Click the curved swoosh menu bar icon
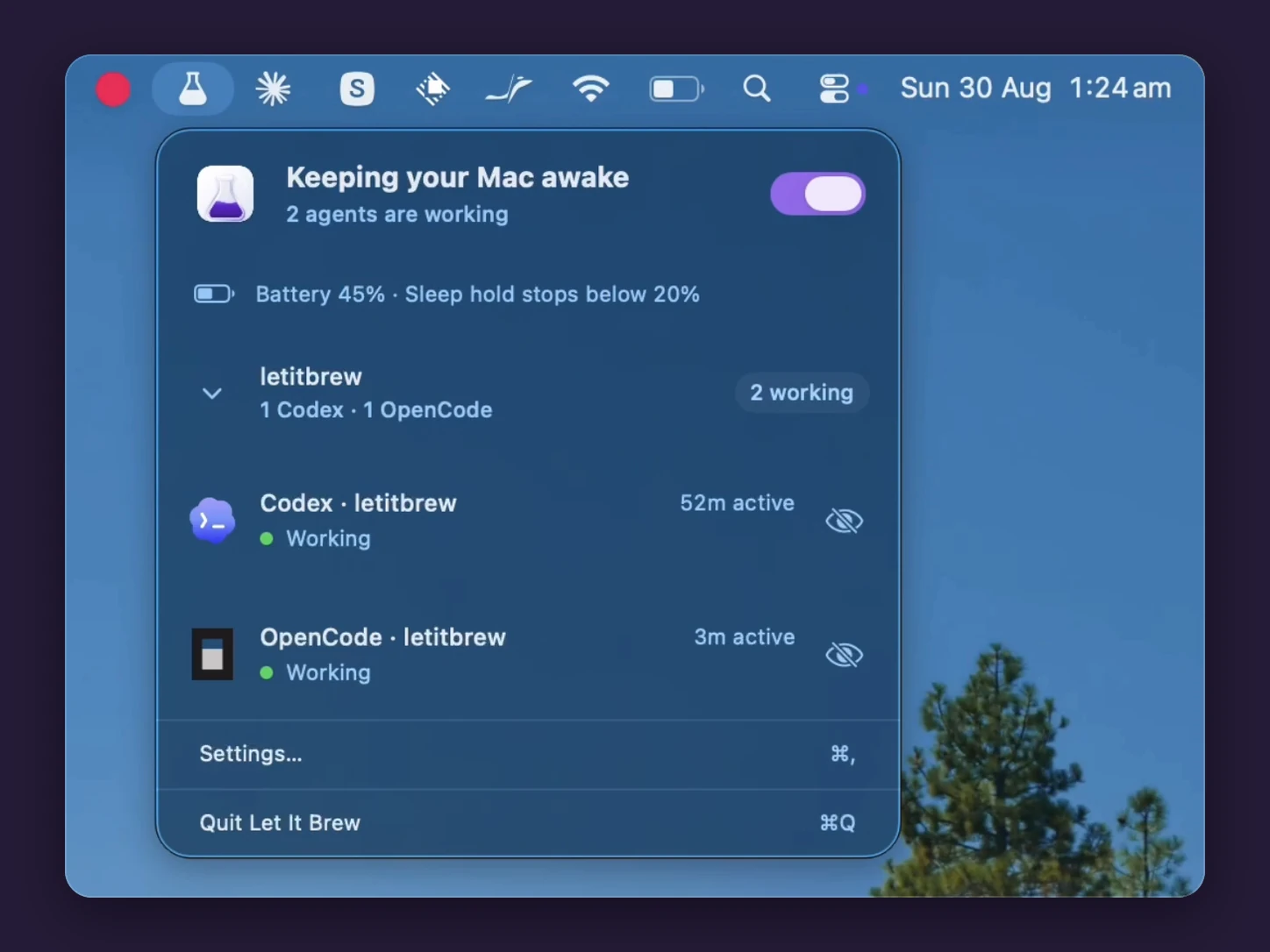The height and width of the screenshot is (952, 1270). click(x=510, y=89)
